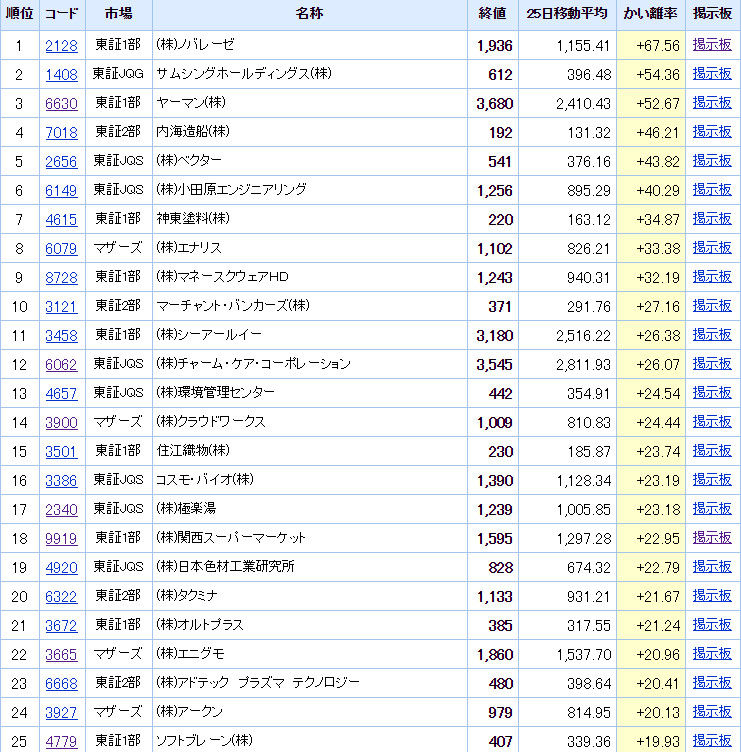741x752 pixels.
Task: Open stock code 3672 link
Action: coord(61,626)
